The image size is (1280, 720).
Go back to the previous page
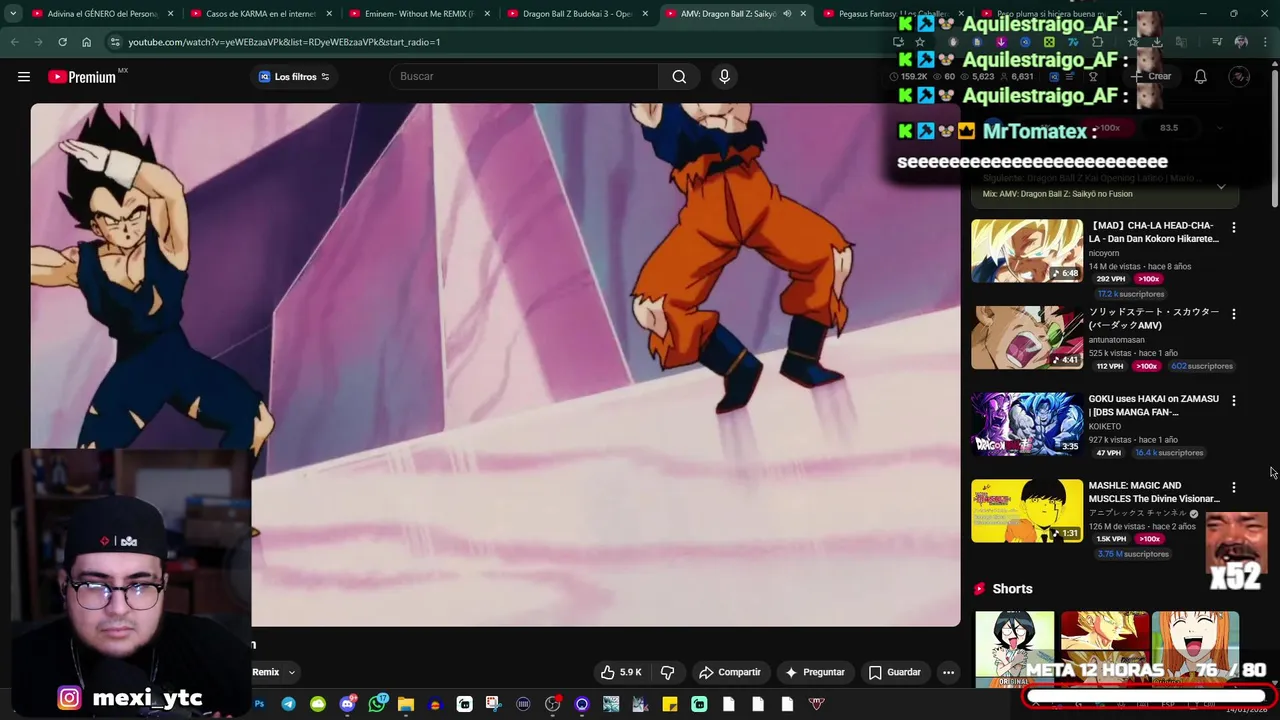click(15, 42)
